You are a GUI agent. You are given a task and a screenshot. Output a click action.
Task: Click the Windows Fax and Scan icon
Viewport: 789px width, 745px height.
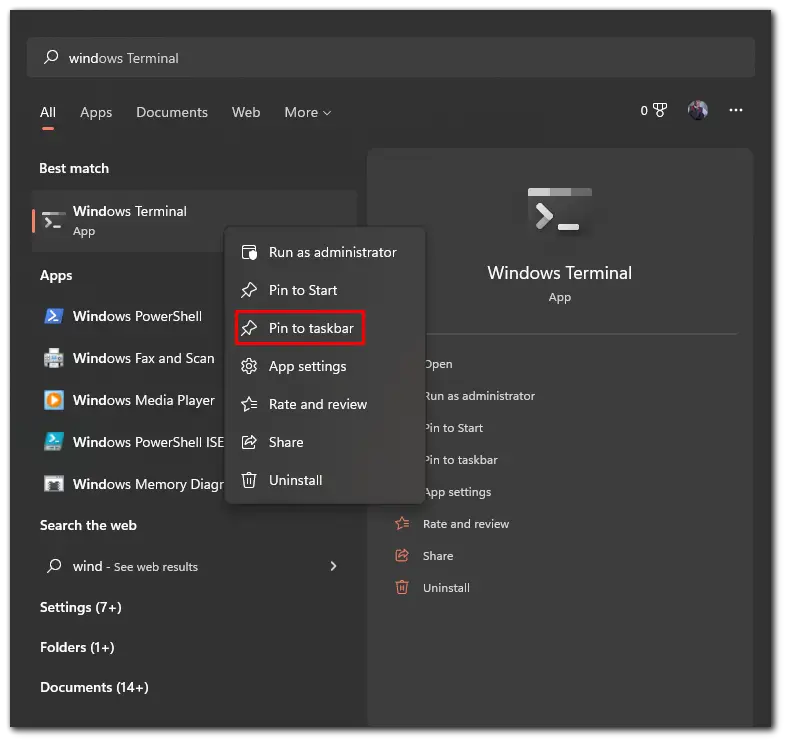pyautogui.click(x=53, y=358)
